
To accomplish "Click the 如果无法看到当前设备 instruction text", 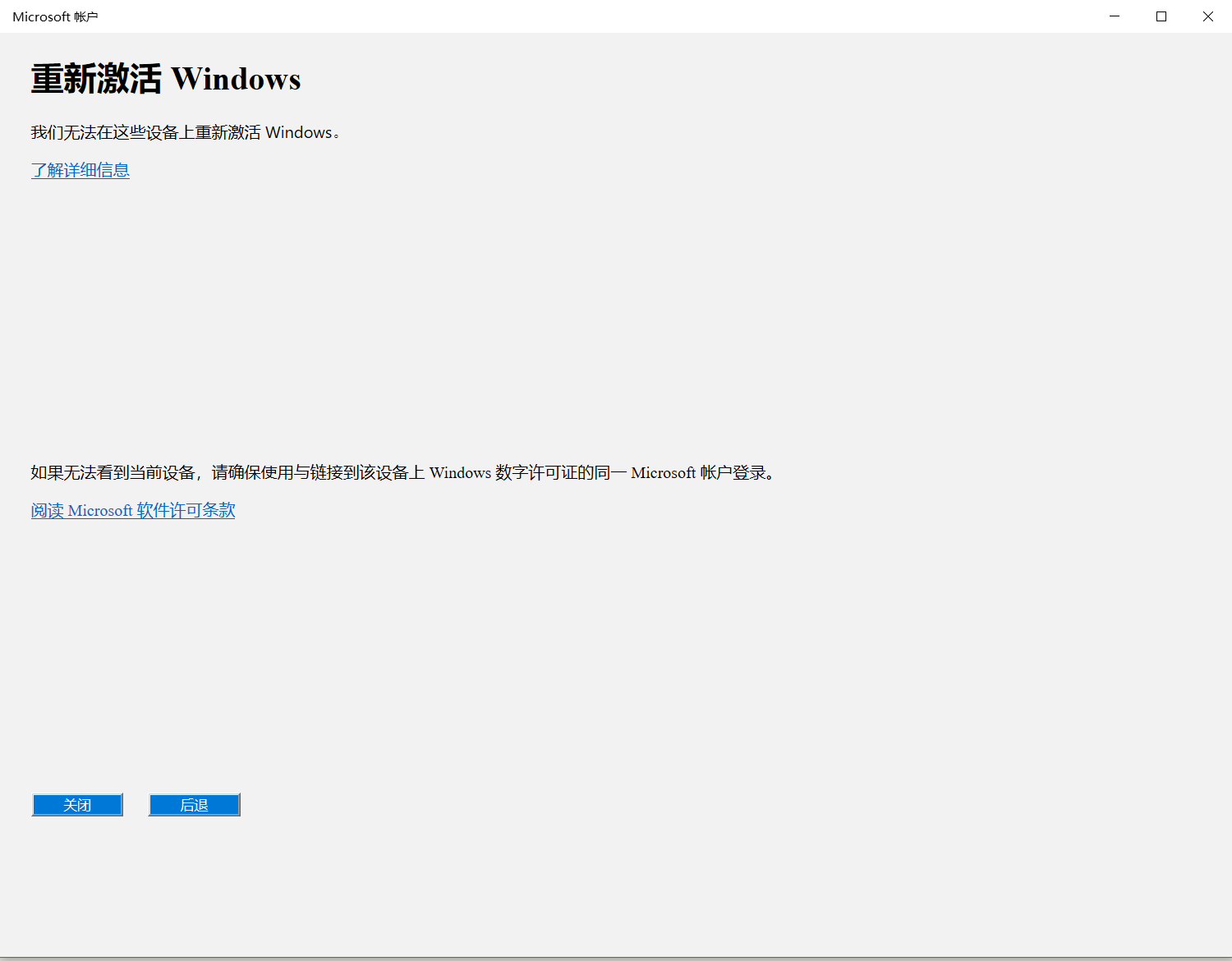I will point(404,472).
